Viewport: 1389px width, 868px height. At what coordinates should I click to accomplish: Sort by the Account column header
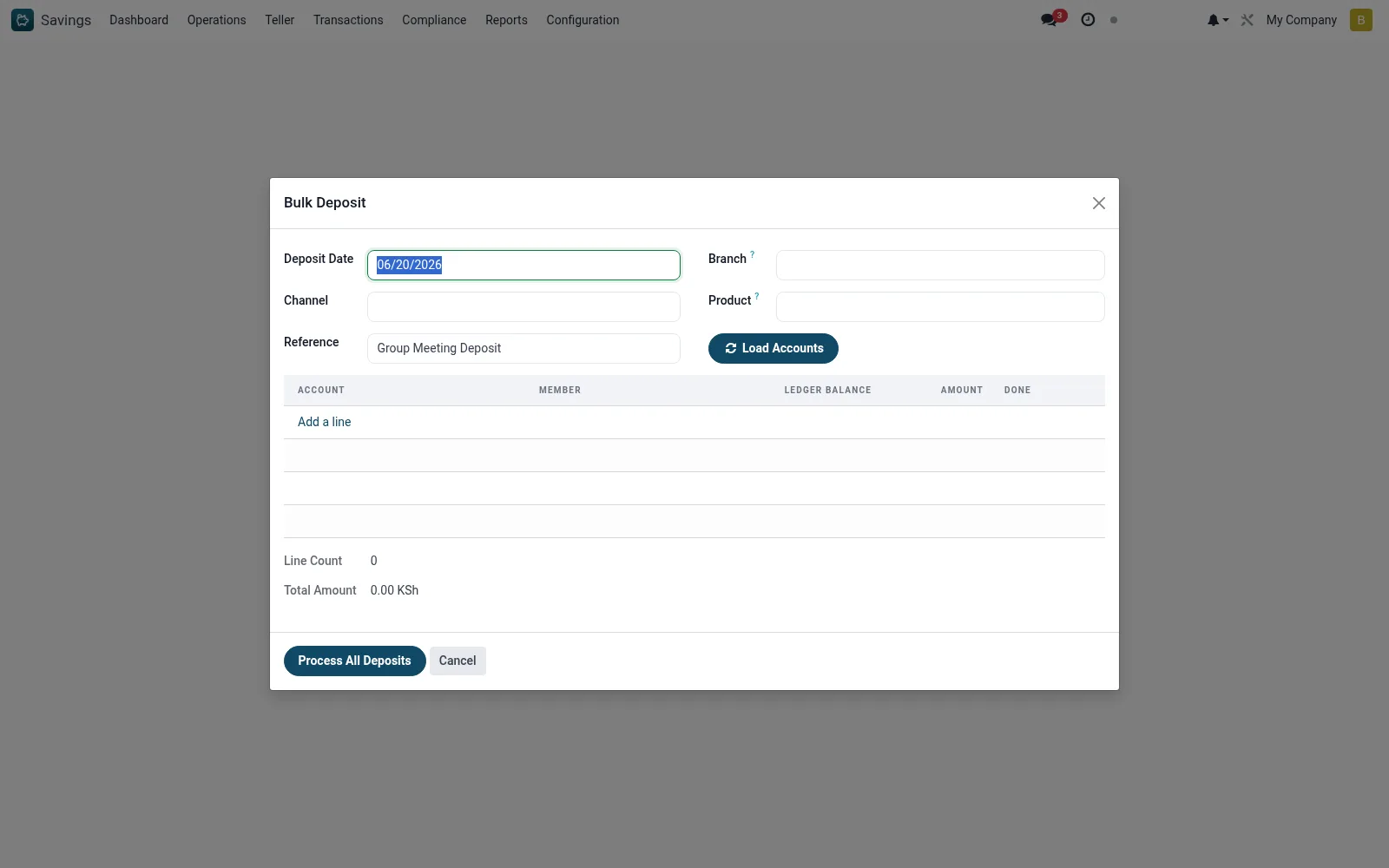321,391
